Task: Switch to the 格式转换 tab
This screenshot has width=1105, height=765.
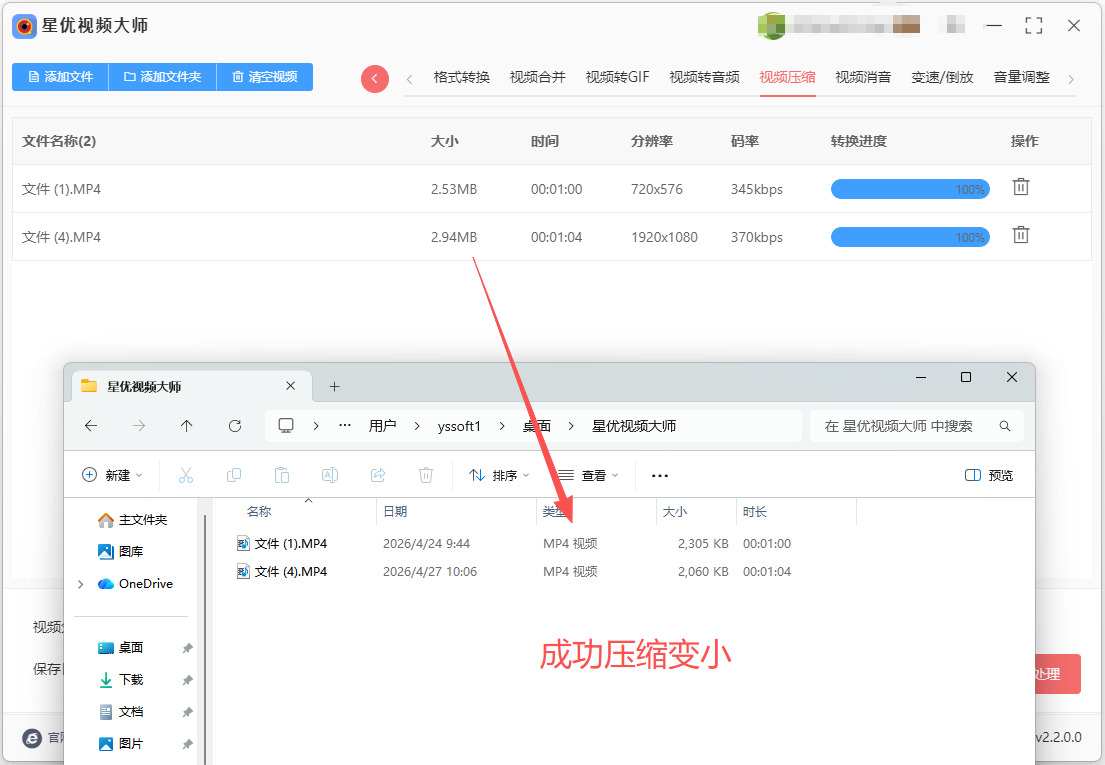Action: (x=462, y=77)
